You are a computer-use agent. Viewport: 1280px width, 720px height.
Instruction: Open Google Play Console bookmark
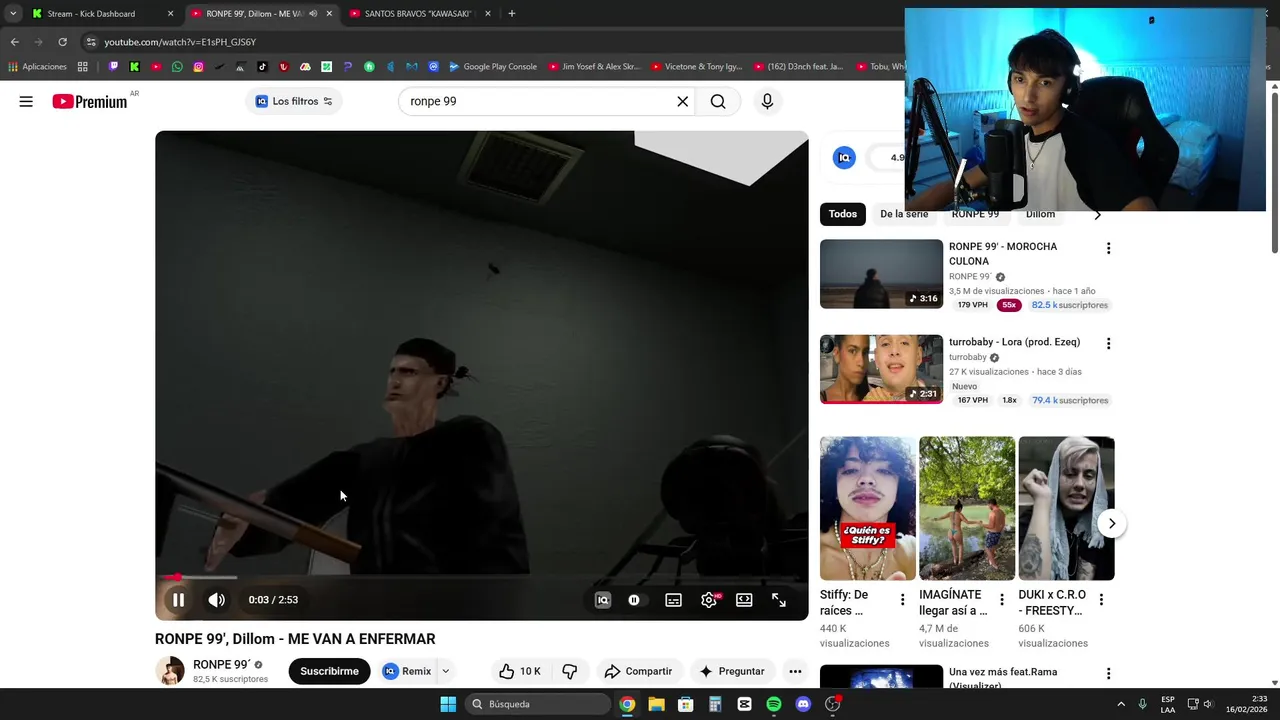(492, 67)
